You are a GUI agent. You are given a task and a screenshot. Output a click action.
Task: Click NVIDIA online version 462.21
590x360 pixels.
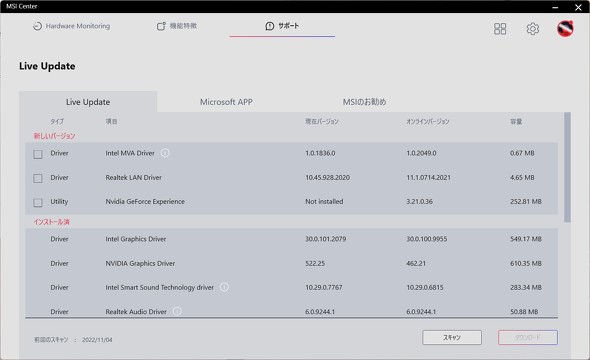pyautogui.click(x=416, y=263)
